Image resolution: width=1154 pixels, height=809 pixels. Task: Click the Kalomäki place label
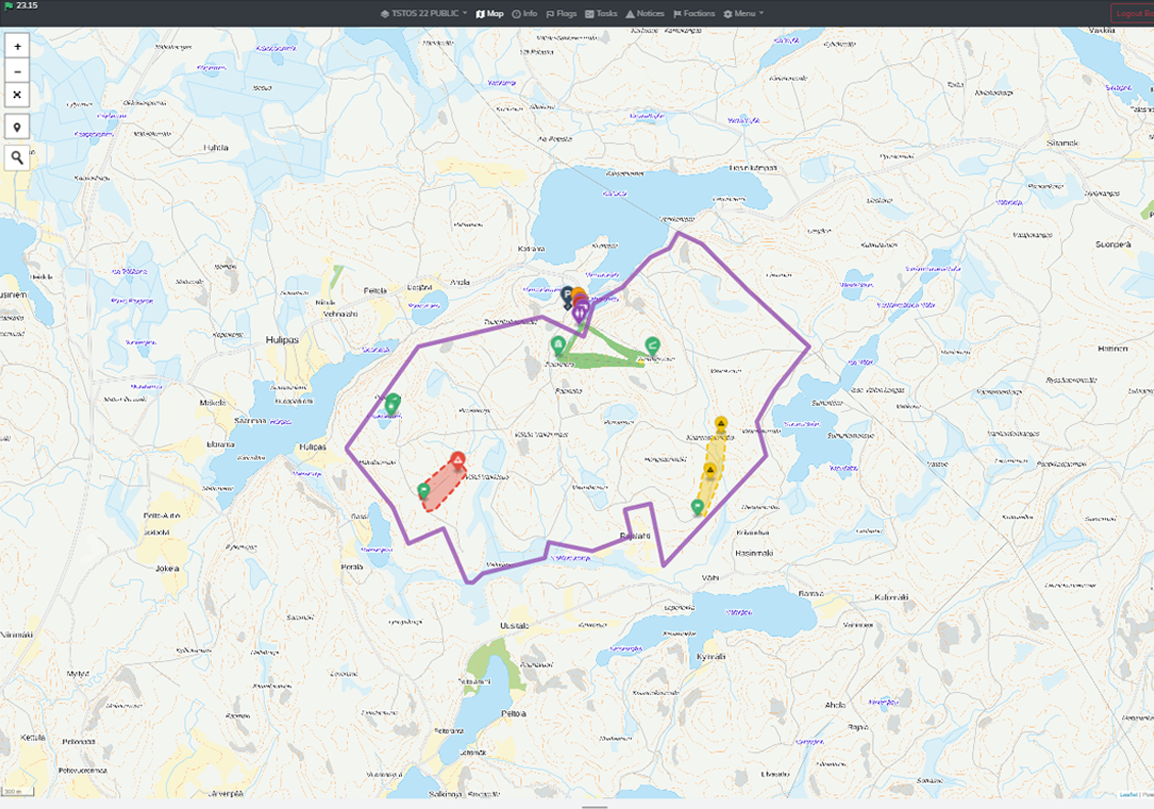(x=891, y=597)
